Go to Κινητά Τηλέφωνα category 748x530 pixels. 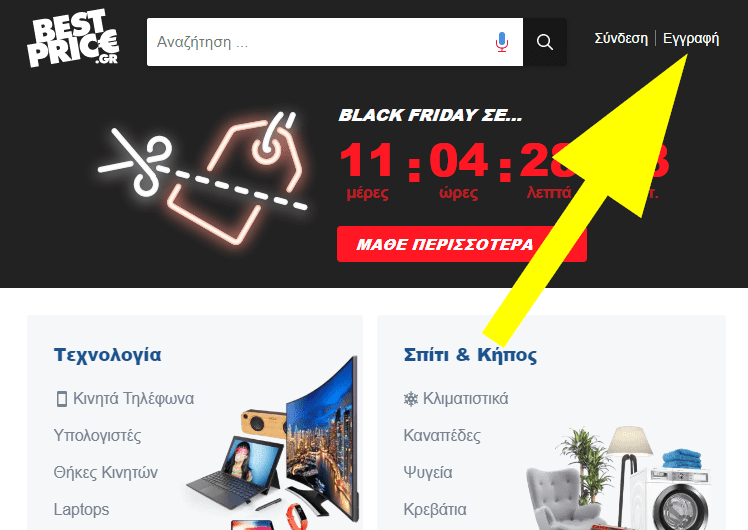point(133,399)
